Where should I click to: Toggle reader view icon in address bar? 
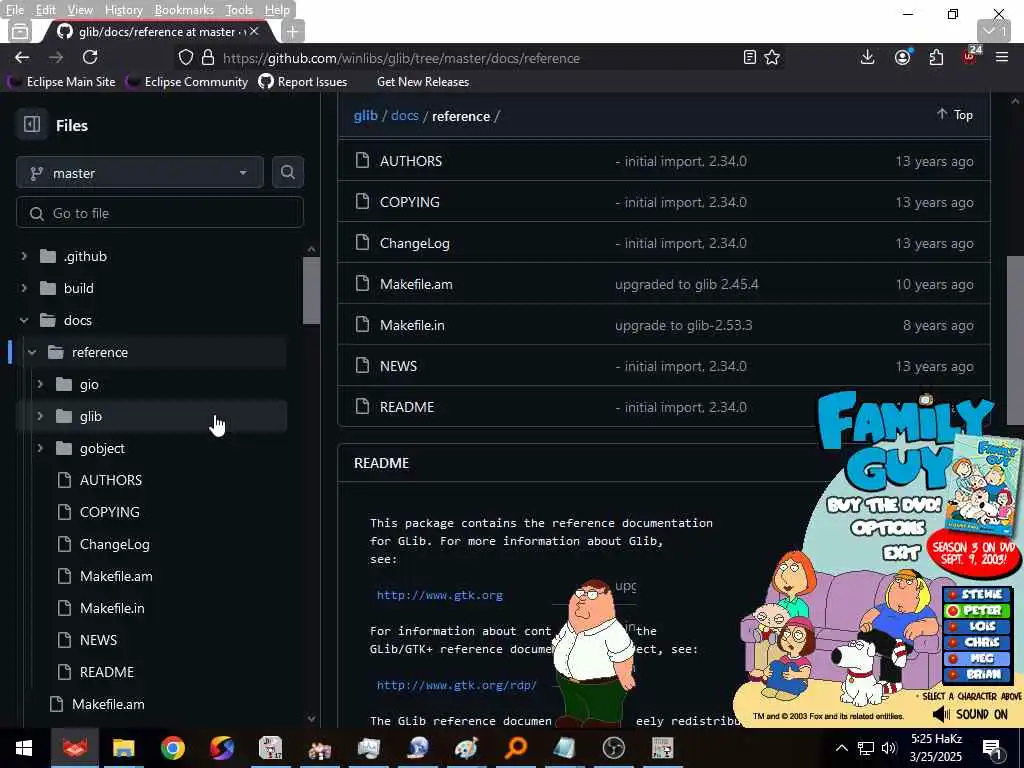(x=750, y=57)
